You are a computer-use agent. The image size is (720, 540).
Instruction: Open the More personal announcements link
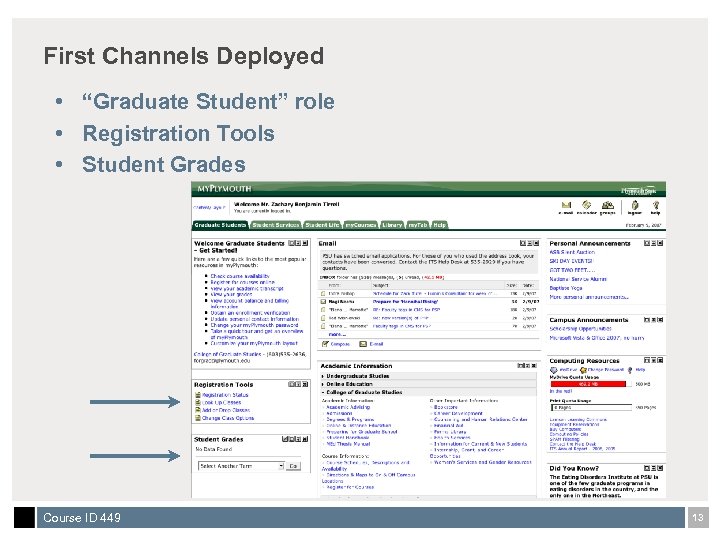(x=589, y=297)
